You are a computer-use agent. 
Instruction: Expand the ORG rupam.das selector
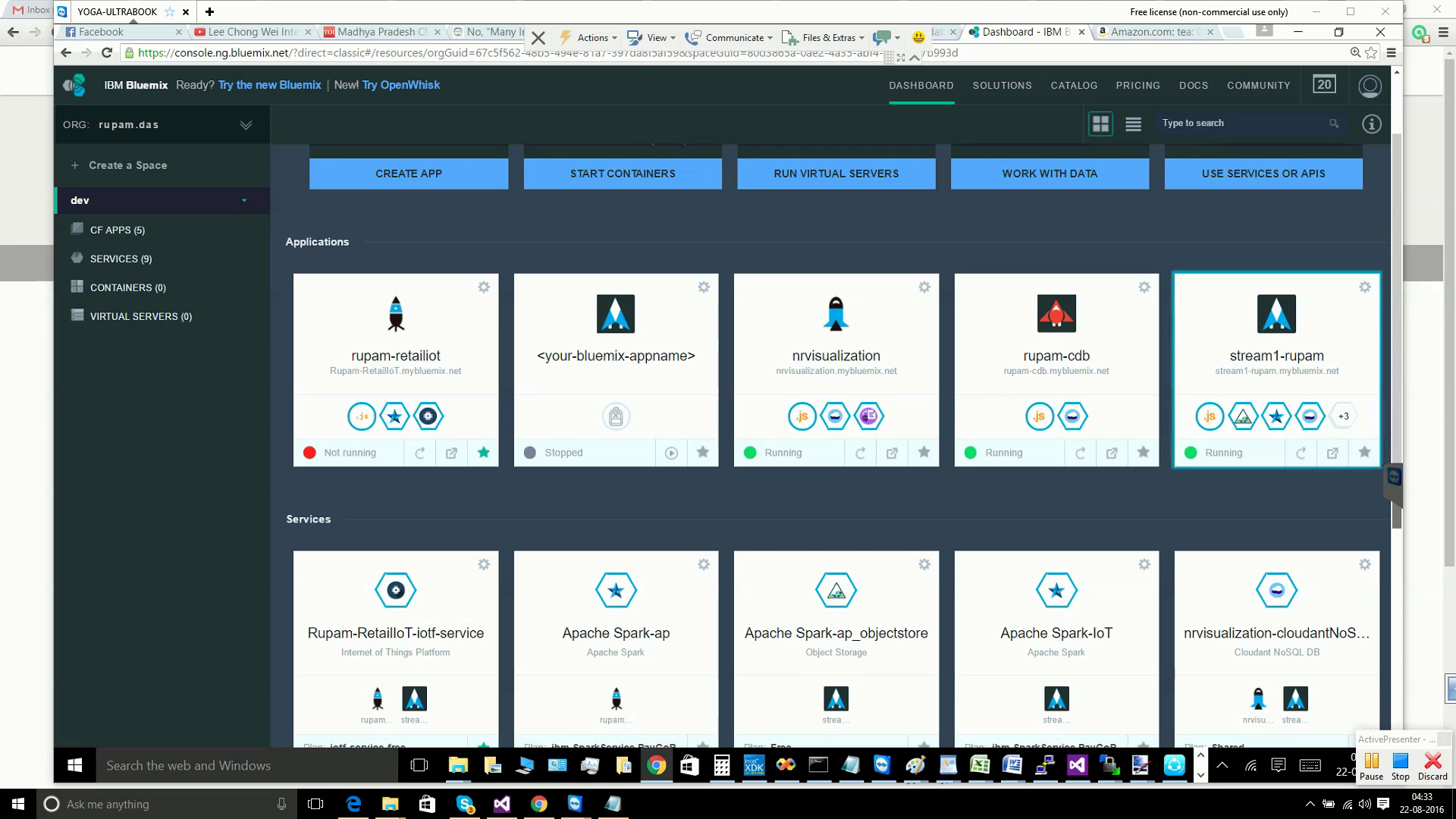[x=246, y=125]
